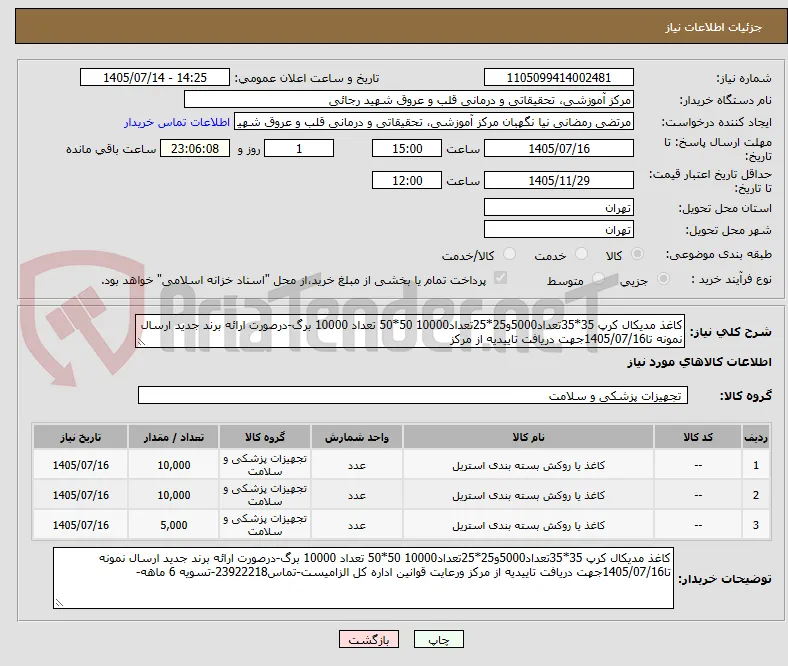Click the request creator name field
The height and width of the screenshot is (666, 788).
coord(434,122)
